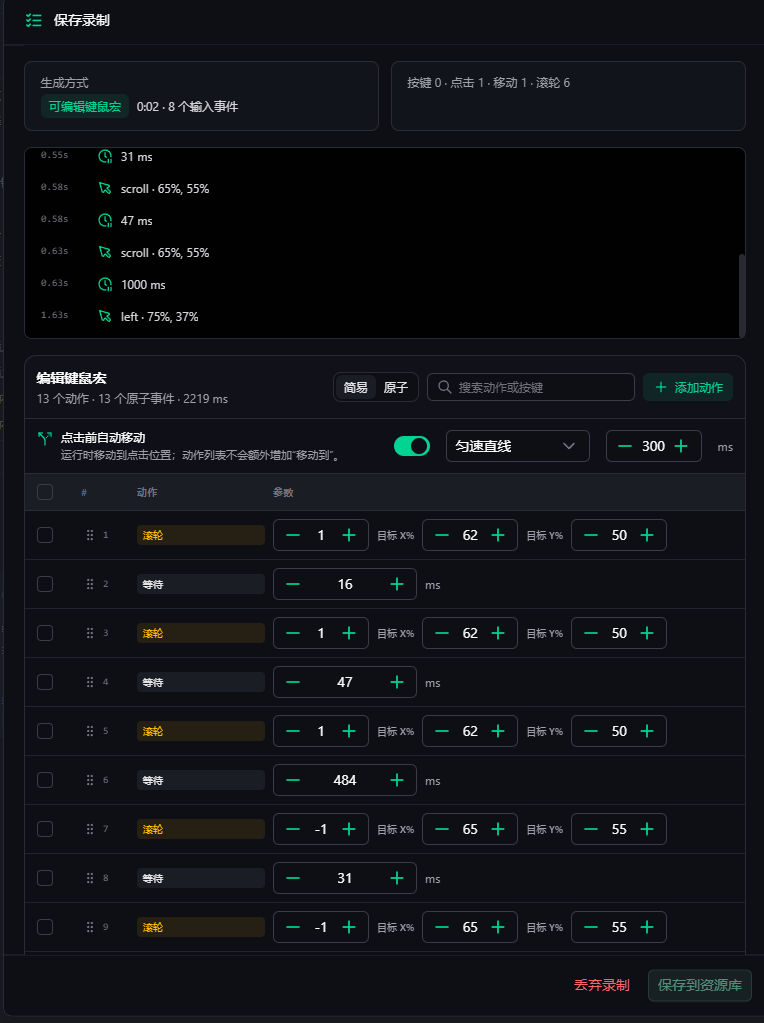The width and height of the screenshot is (764, 1023).
Task: Click the checklist icon beside 保存录制
Action: click(33, 20)
